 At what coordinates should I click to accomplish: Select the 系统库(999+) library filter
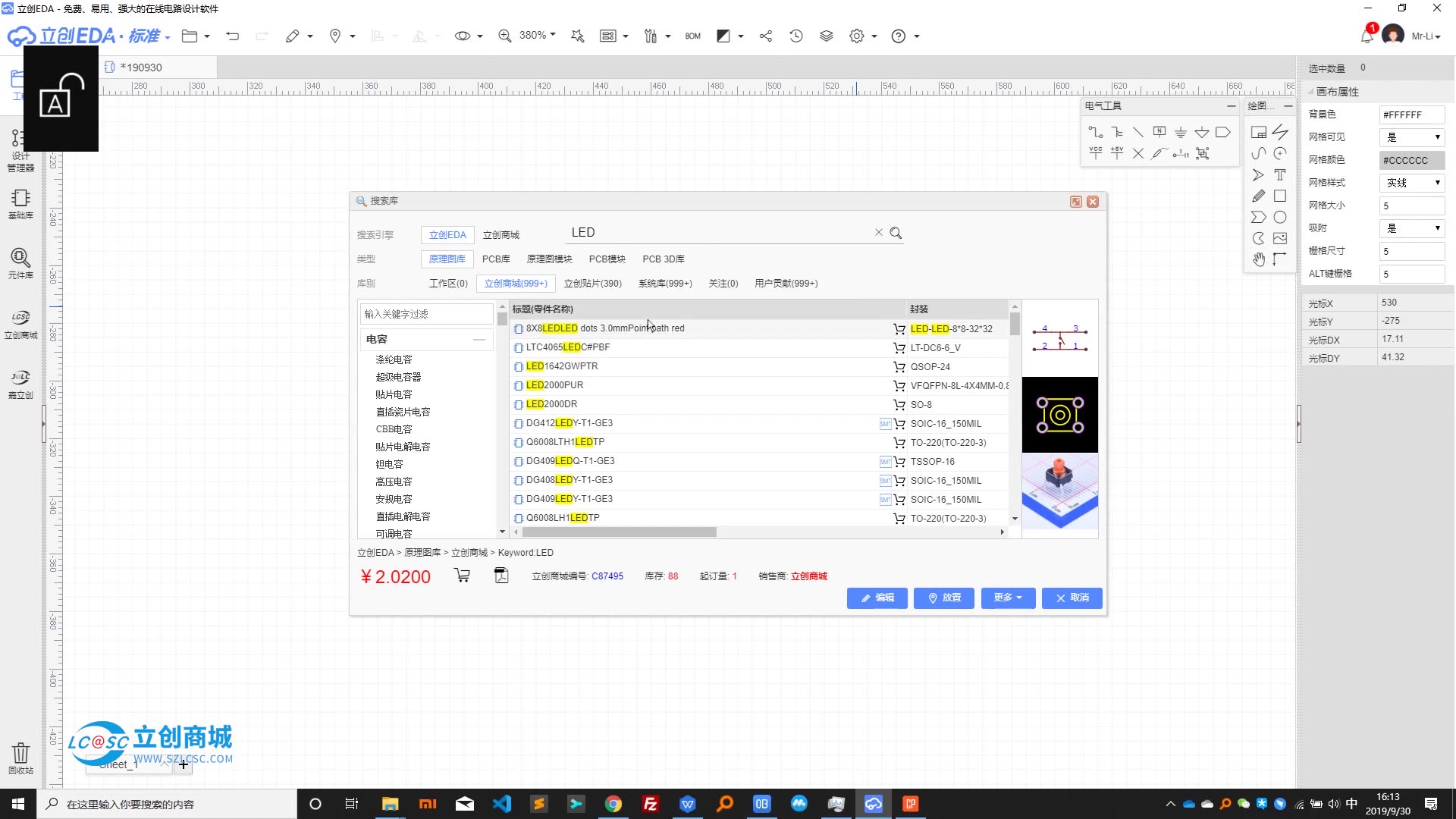tap(664, 284)
